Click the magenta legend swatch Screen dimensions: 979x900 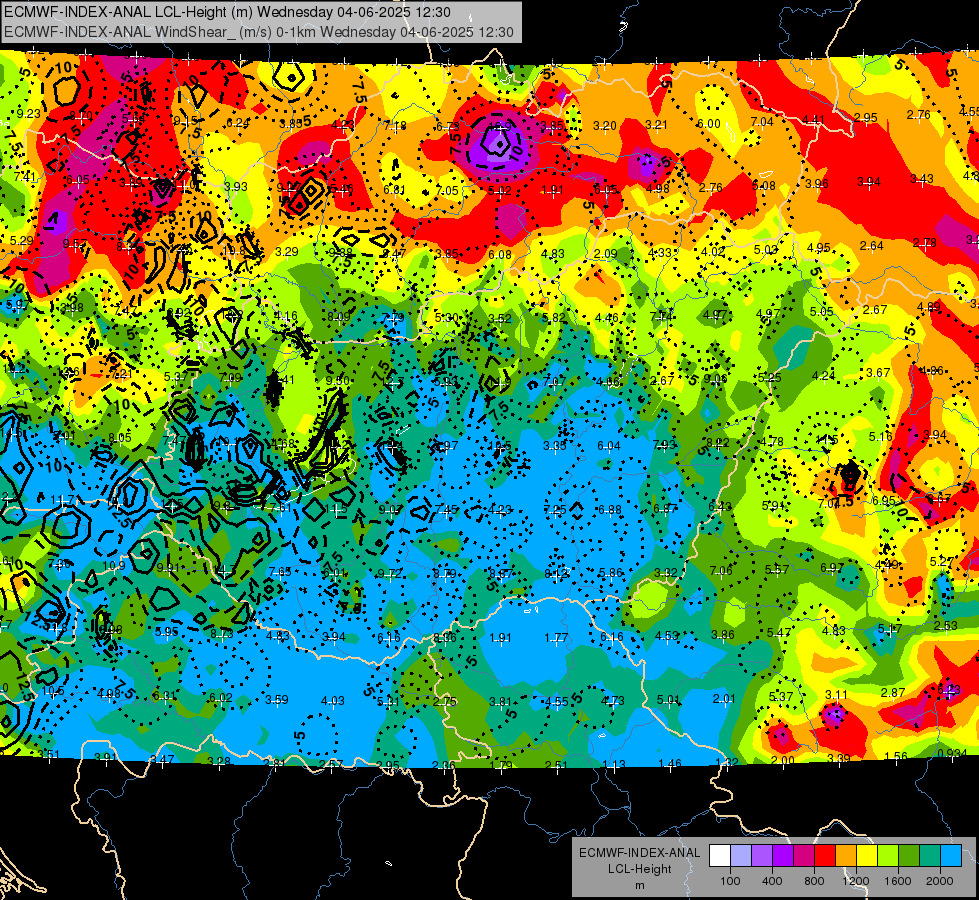click(804, 856)
